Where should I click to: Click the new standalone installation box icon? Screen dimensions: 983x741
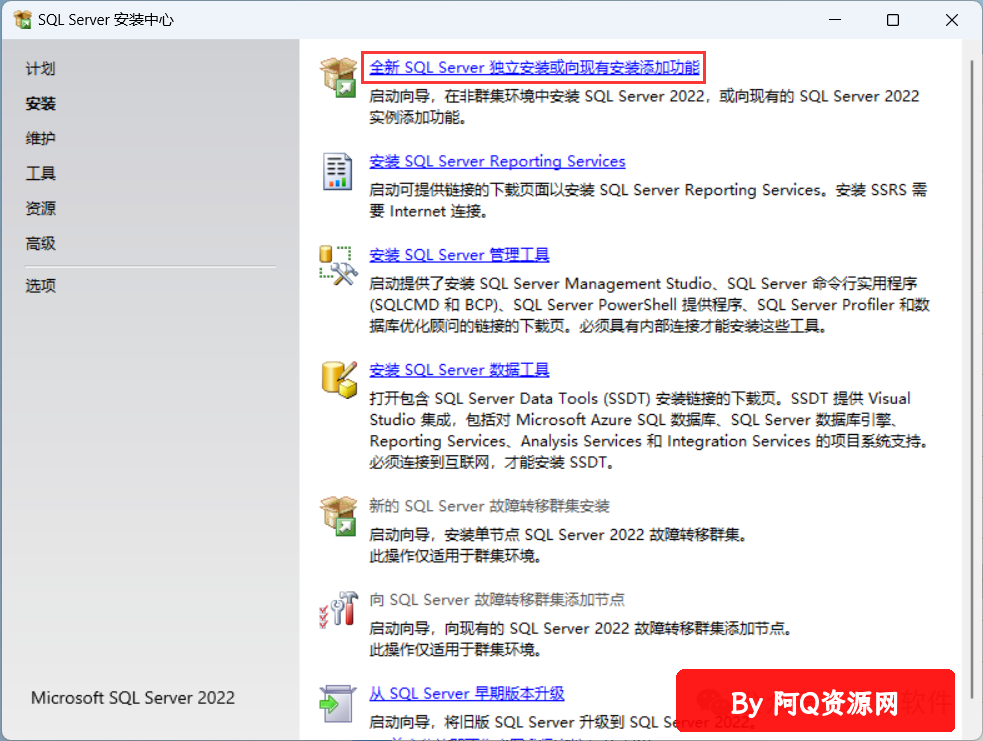[339, 77]
